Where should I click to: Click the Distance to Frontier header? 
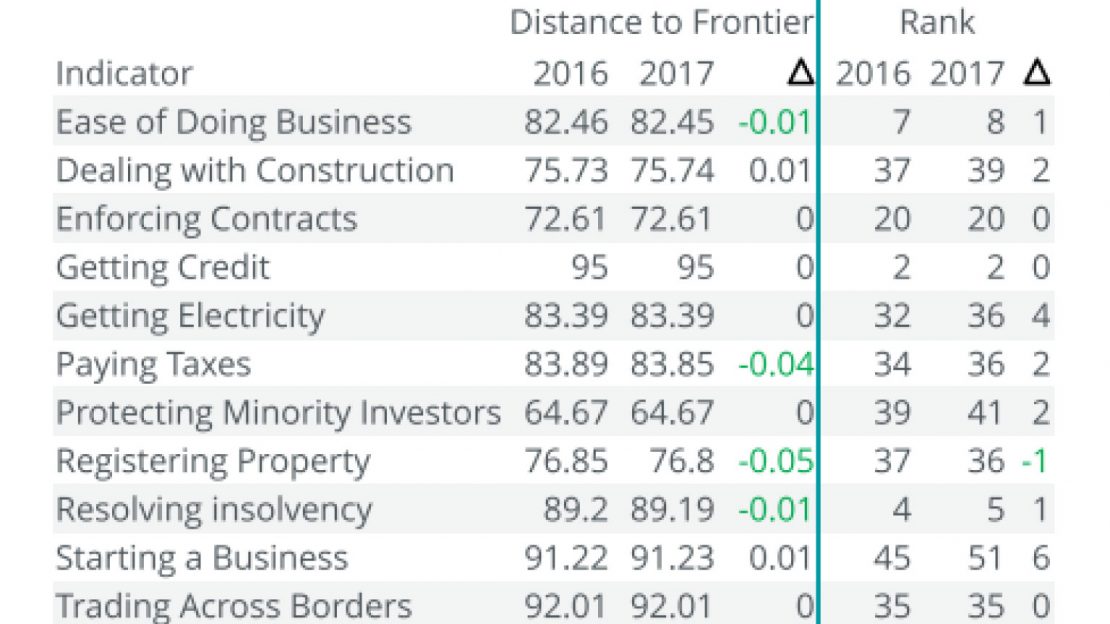pyautogui.click(x=661, y=22)
